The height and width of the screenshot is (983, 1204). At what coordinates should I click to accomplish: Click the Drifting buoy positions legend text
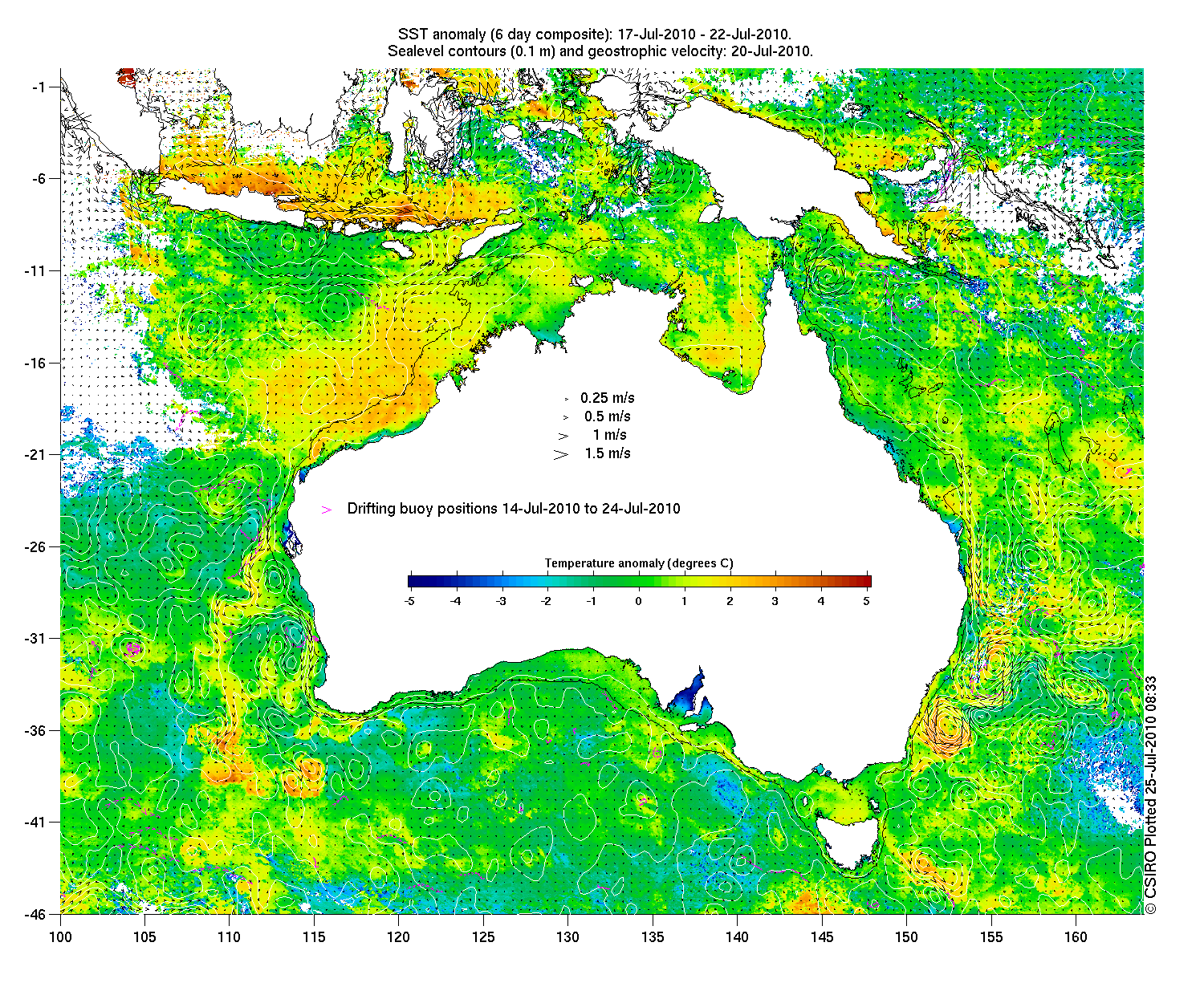[x=514, y=509]
